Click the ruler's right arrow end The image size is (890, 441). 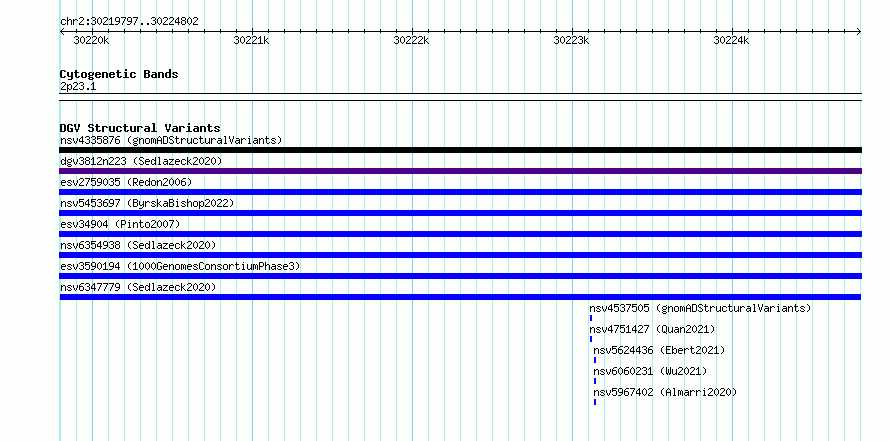859,32
